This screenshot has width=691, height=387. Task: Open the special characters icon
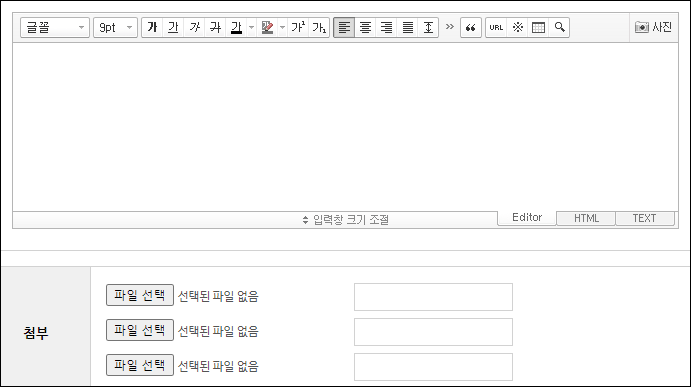click(x=517, y=27)
